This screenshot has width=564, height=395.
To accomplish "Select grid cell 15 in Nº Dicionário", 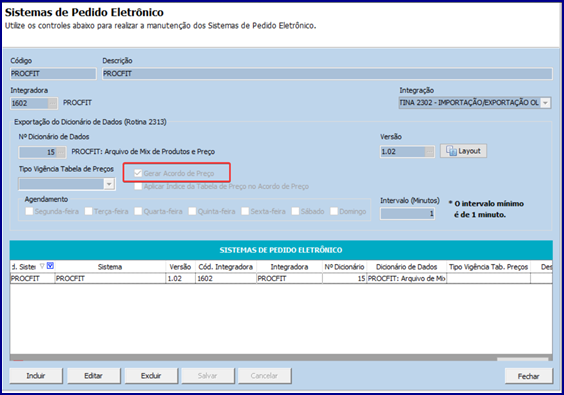I will 344,278.
